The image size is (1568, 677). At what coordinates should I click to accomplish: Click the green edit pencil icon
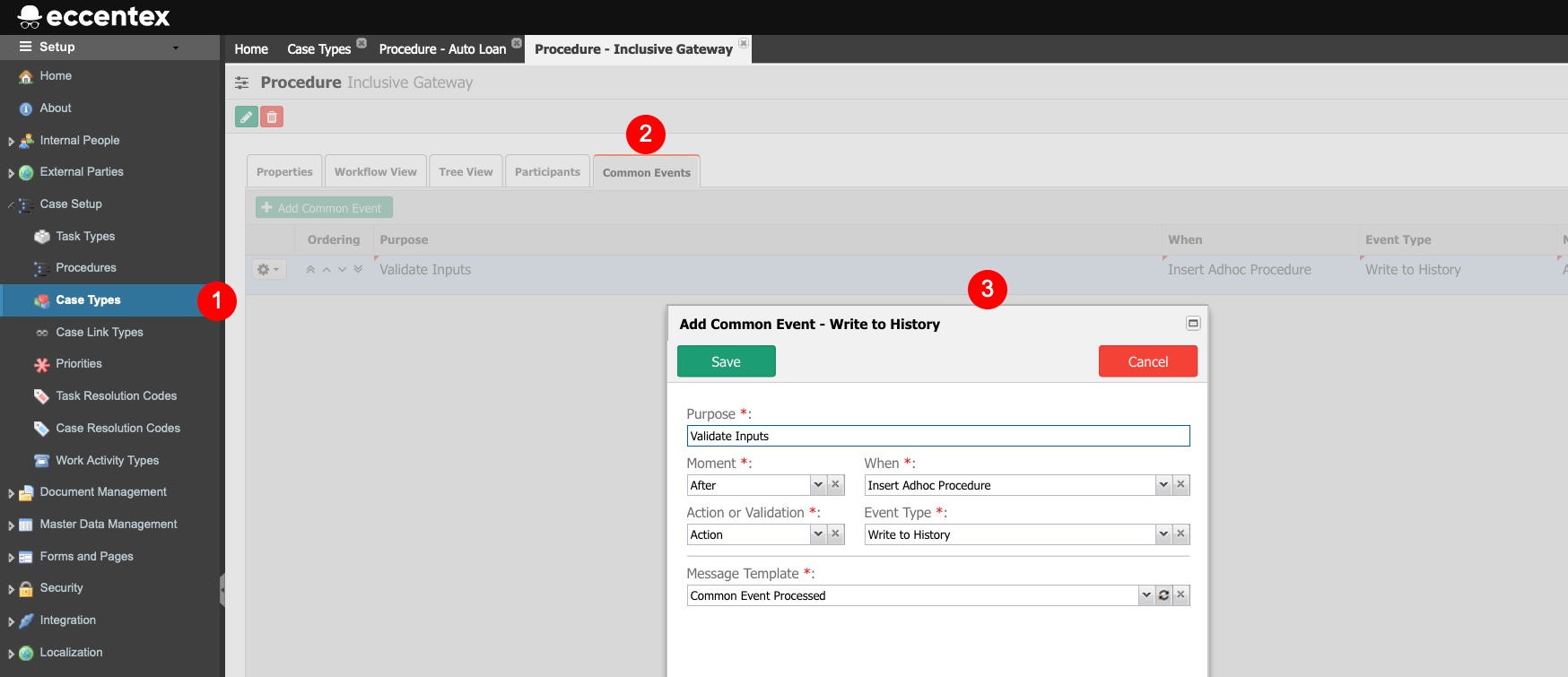pyautogui.click(x=247, y=117)
